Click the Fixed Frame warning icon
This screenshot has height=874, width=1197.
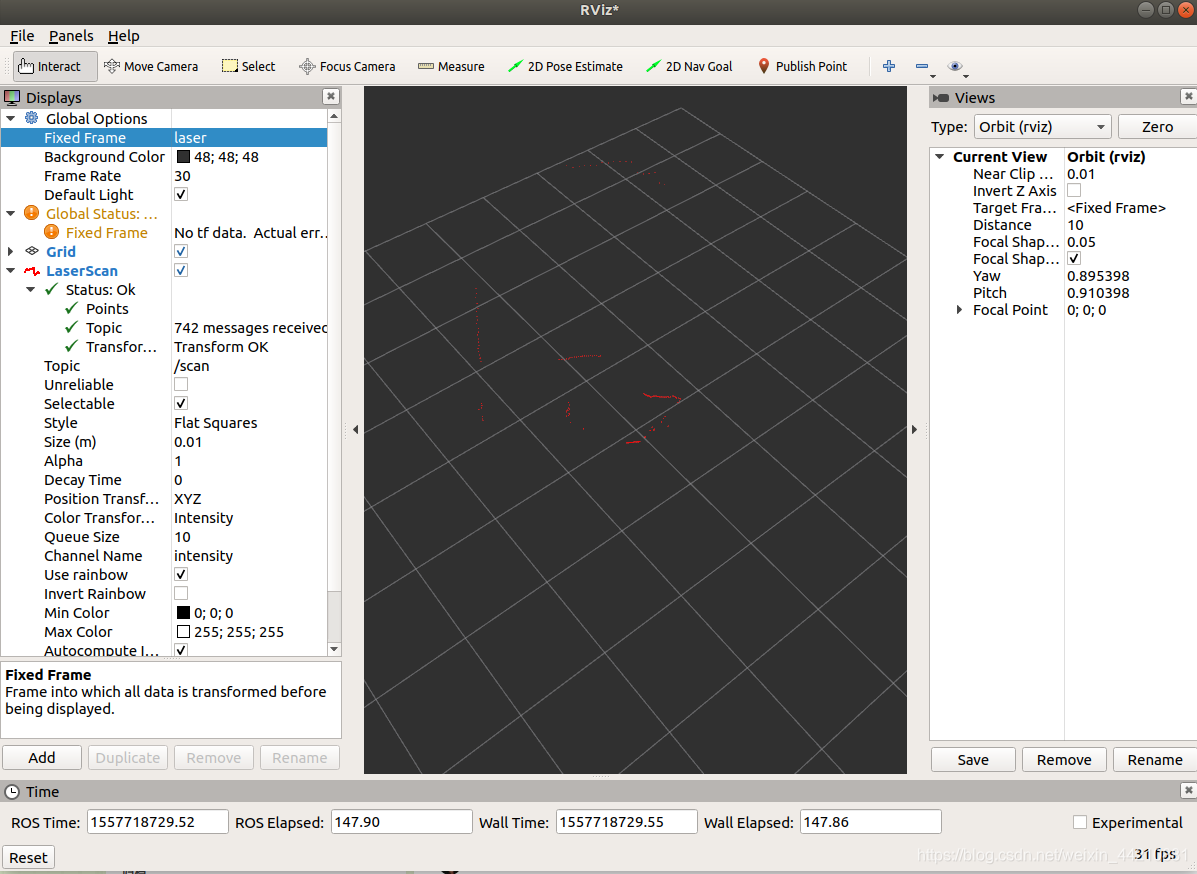tap(51, 232)
